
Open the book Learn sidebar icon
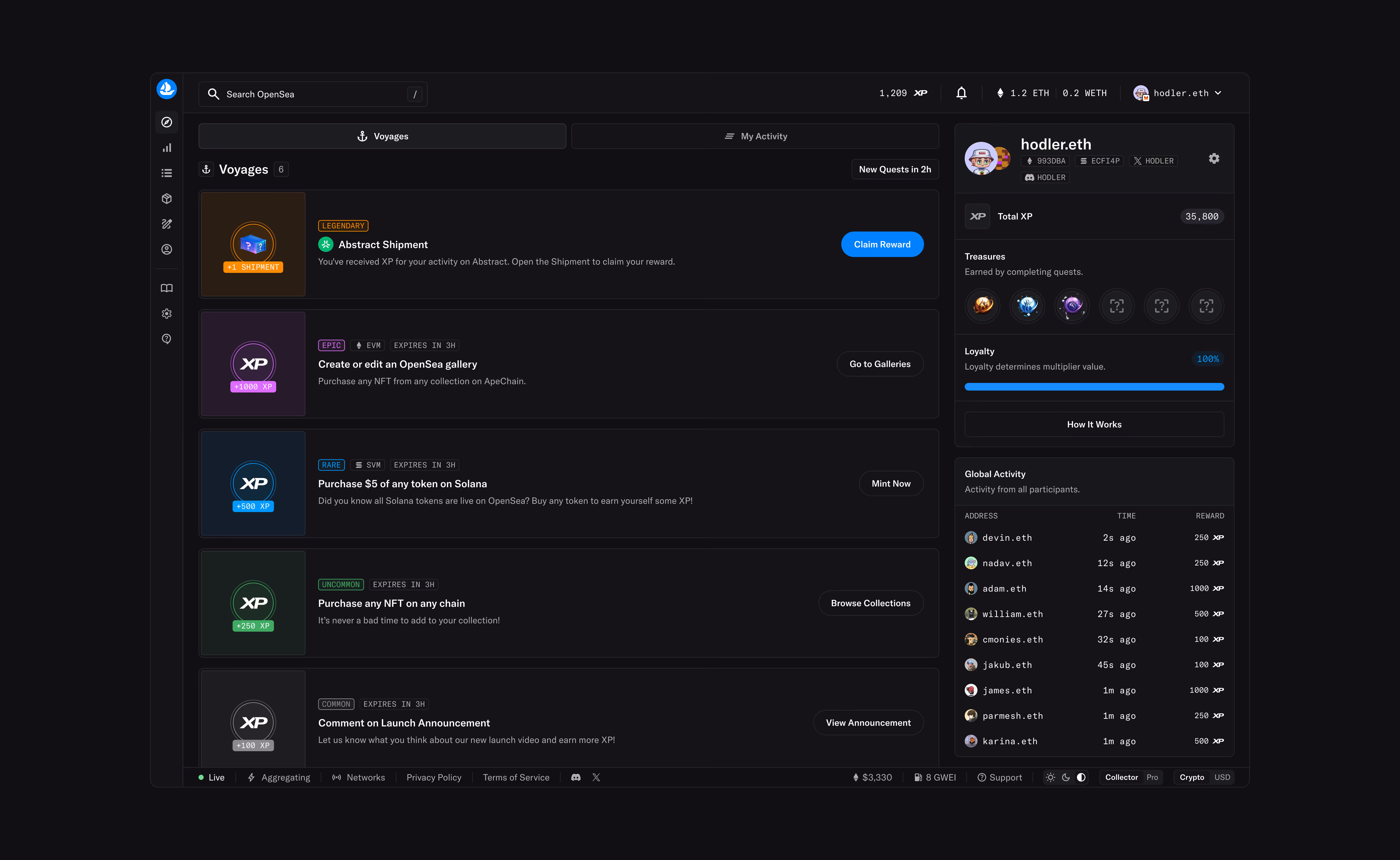point(167,288)
